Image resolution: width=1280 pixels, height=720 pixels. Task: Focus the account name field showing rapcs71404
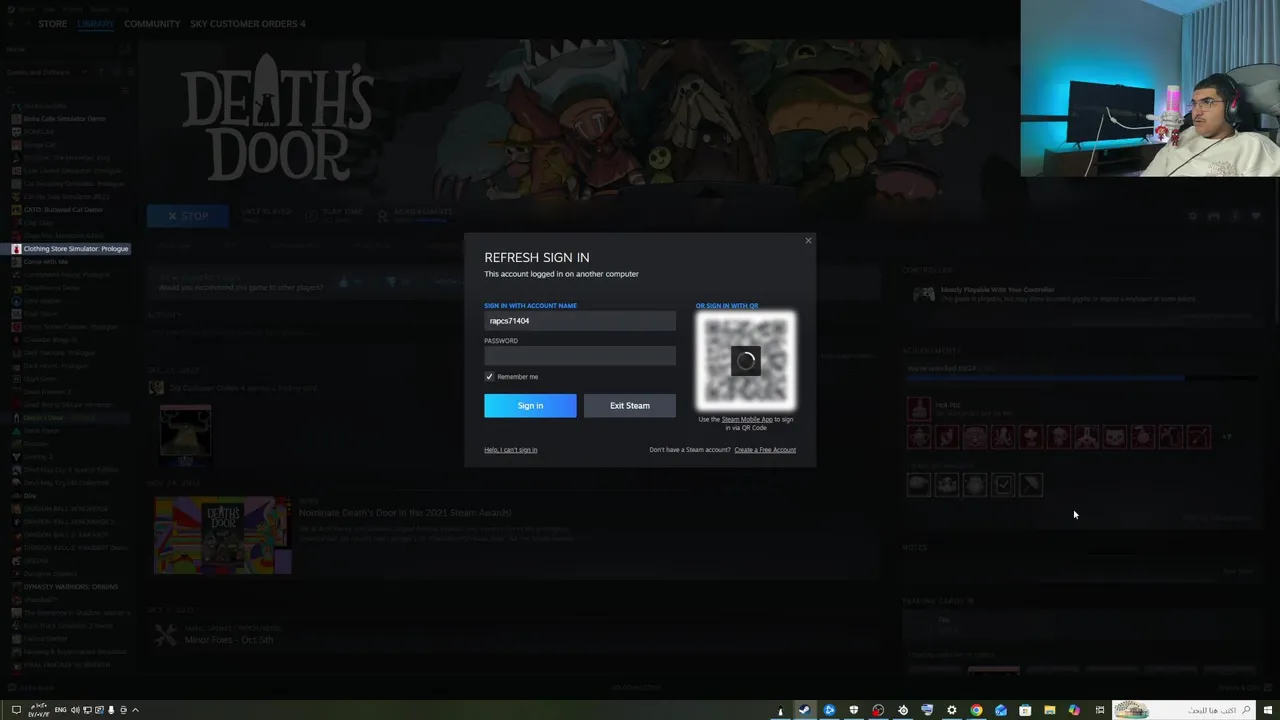pyautogui.click(x=580, y=321)
